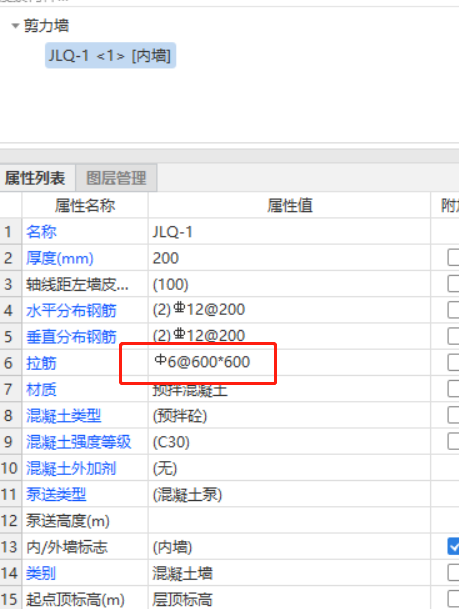Tick the checkbox in the 混凝土强度等级 row
The image size is (459, 609).
click(x=453, y=442)
